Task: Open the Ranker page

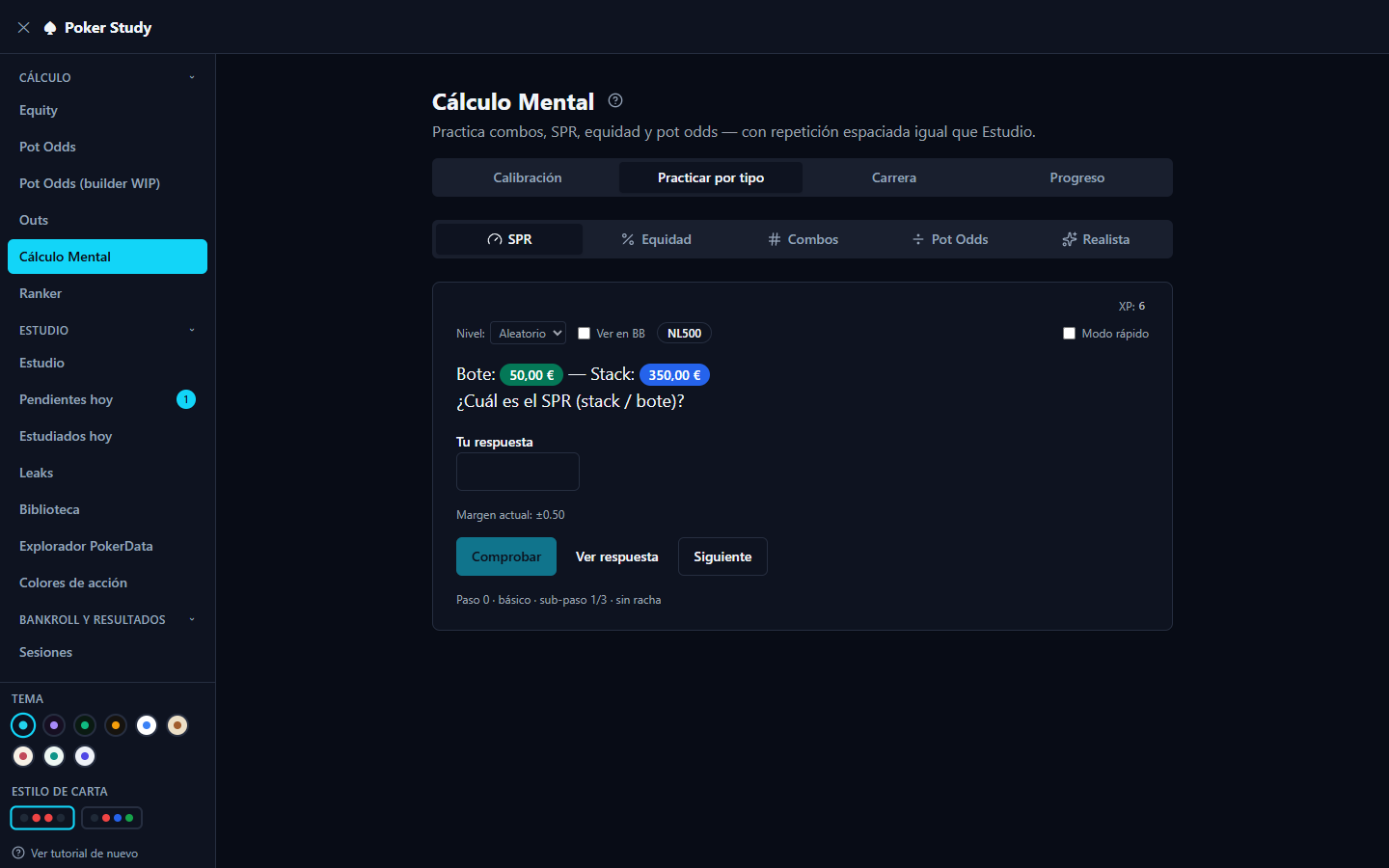Action: click(108, 293)
